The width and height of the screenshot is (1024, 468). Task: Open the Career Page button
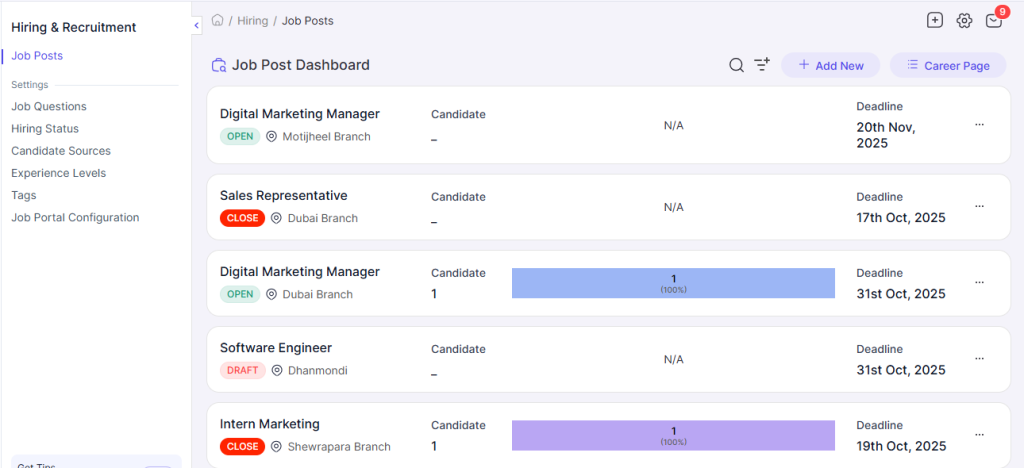coord(947,65)
